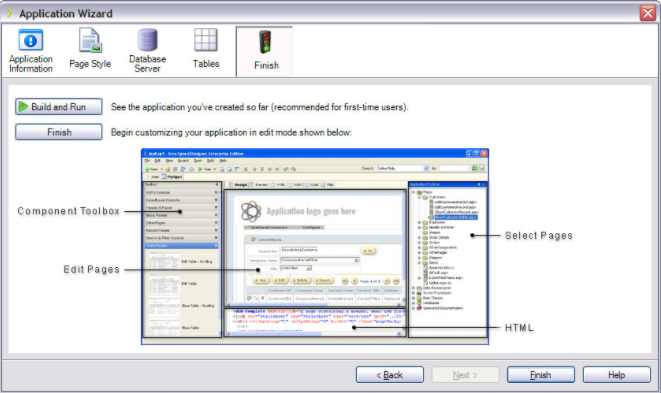This screenshot has height=393, width=661.
Task: Go to the Page Style step
Action: (90, 49)
